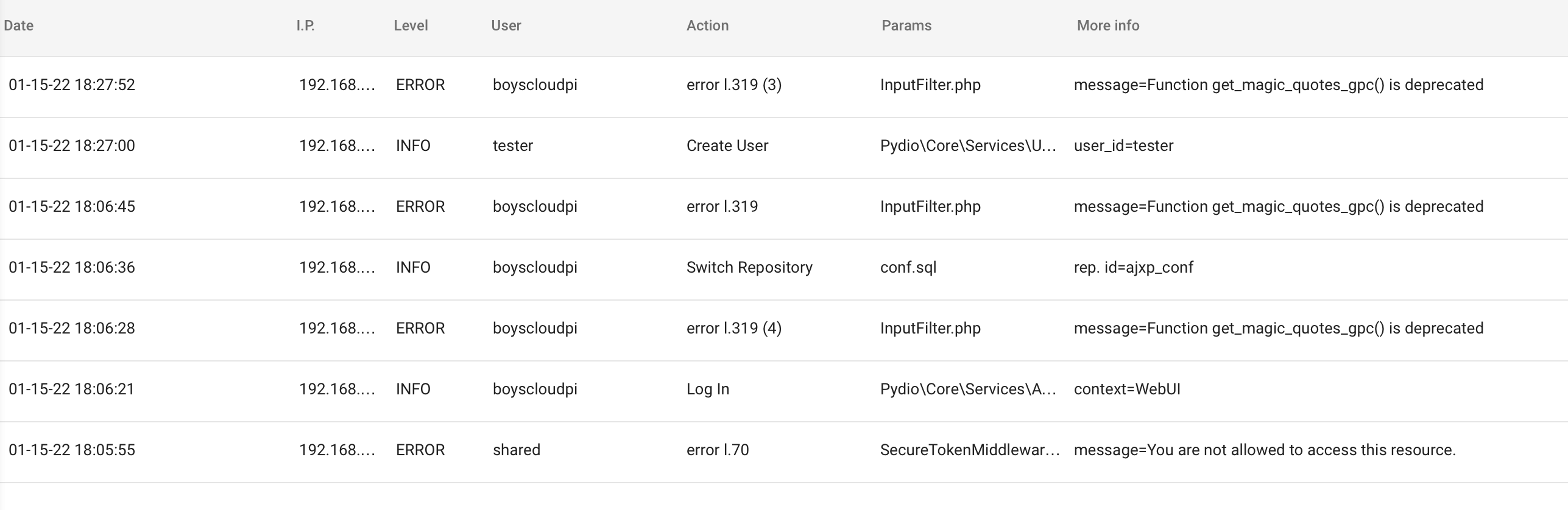Click the context=WebUI info cell
This screenshot has width=1568, height=510.
[x=1127, y=389]
